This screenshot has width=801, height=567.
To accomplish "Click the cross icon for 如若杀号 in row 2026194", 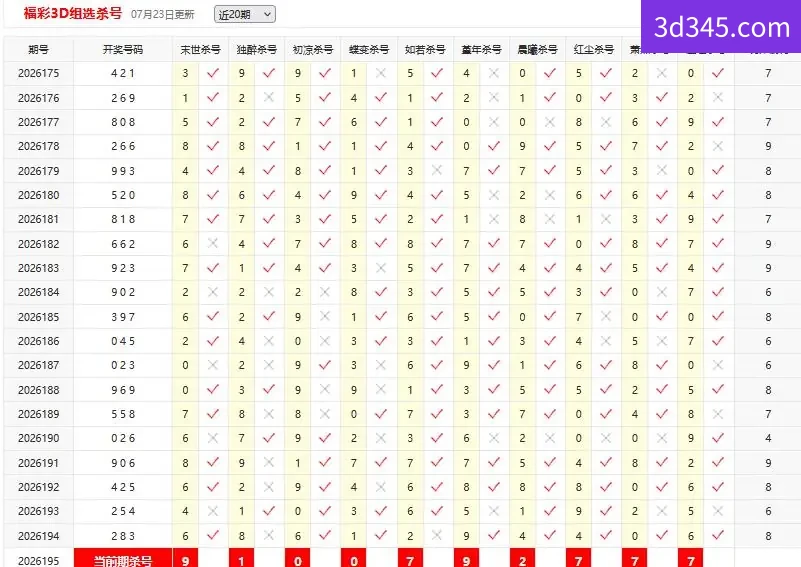I will pos(437,535).
